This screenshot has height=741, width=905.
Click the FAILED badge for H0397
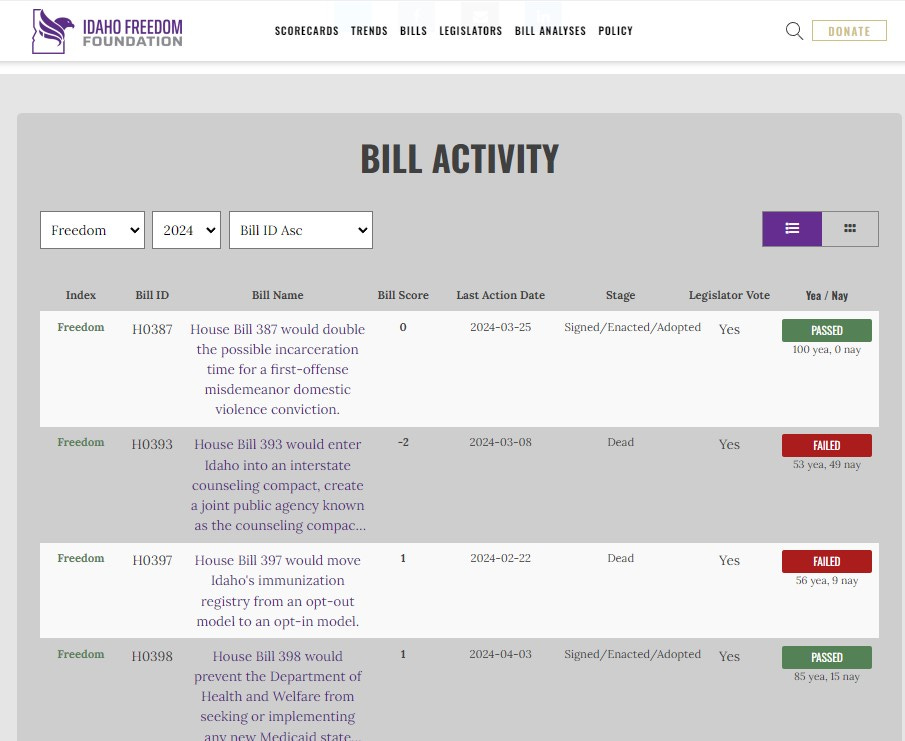click(827, 562)
